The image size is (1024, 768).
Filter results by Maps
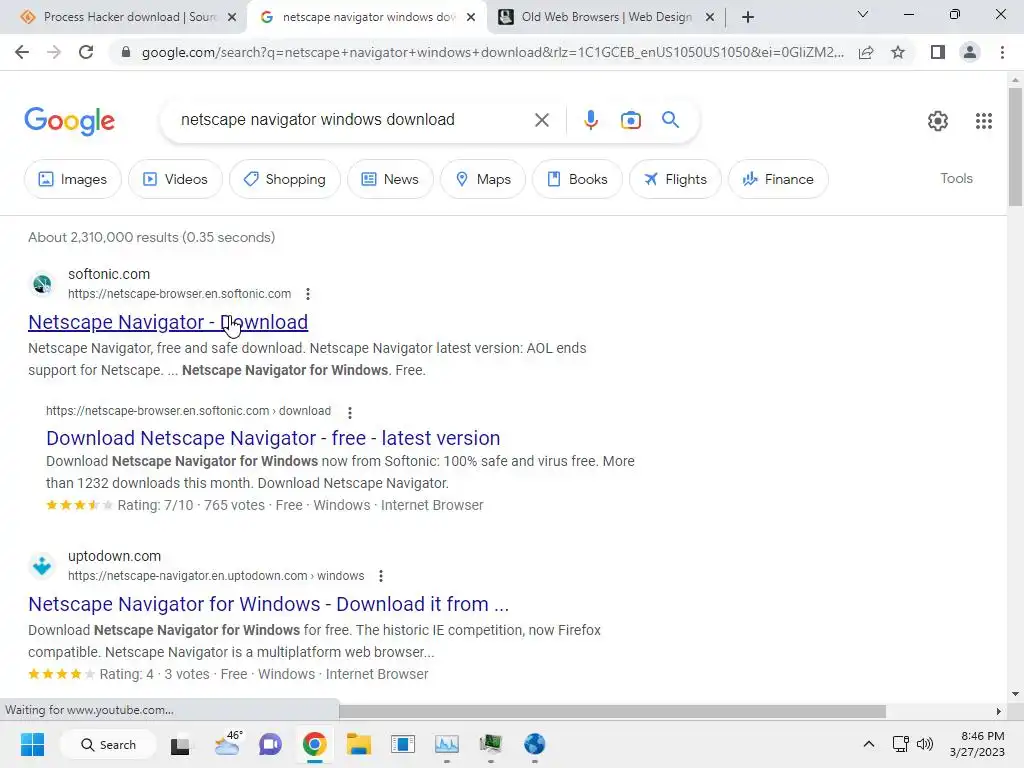[483, 179]
